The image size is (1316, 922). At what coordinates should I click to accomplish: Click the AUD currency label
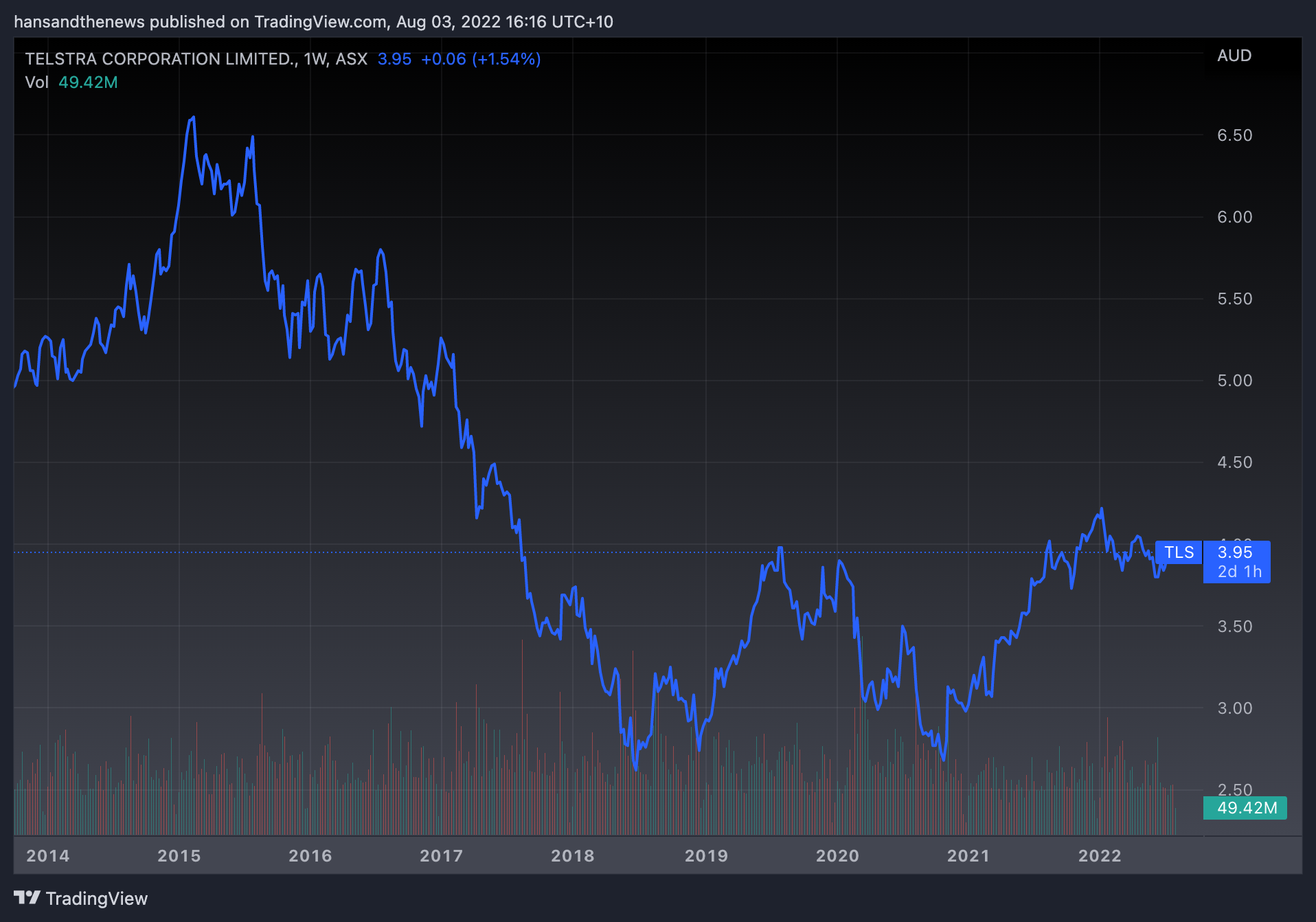1234,56
